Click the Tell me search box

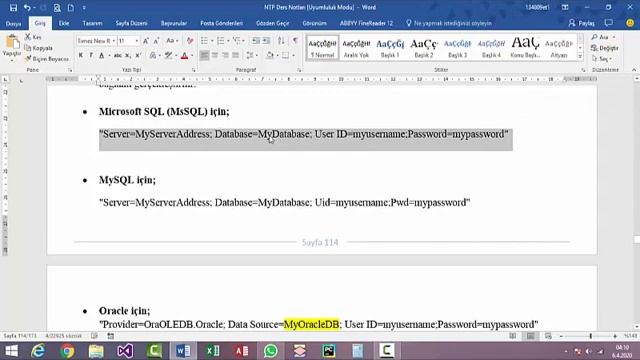[449, 23]
